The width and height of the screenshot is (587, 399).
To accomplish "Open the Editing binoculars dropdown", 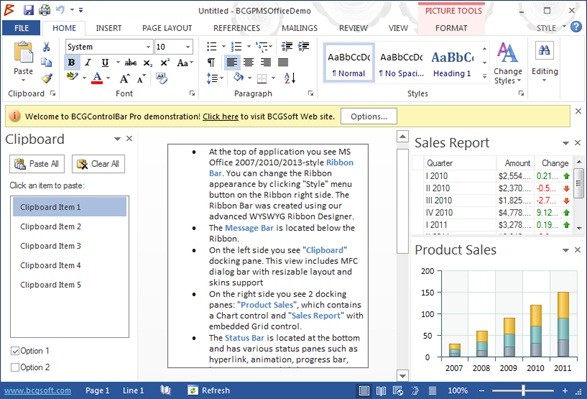I will 545,63.
